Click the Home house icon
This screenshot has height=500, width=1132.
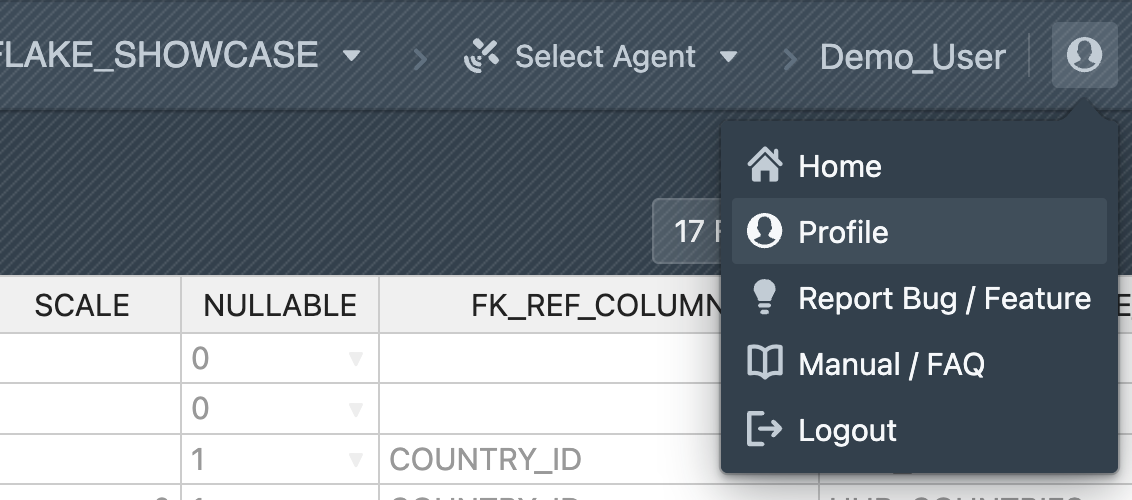(x=765, y=166)
